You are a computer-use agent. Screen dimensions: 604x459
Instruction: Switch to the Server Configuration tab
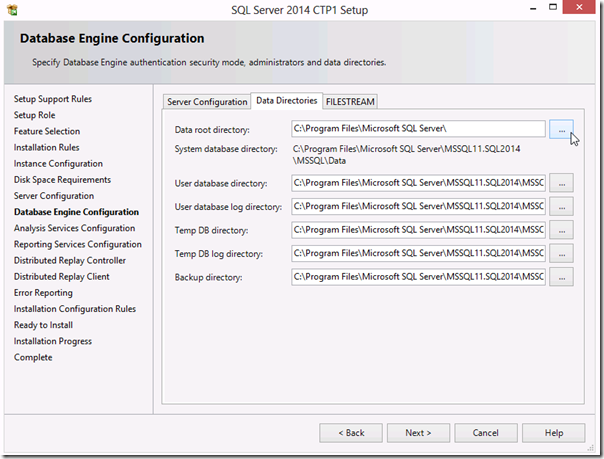(x=207, y=102)
